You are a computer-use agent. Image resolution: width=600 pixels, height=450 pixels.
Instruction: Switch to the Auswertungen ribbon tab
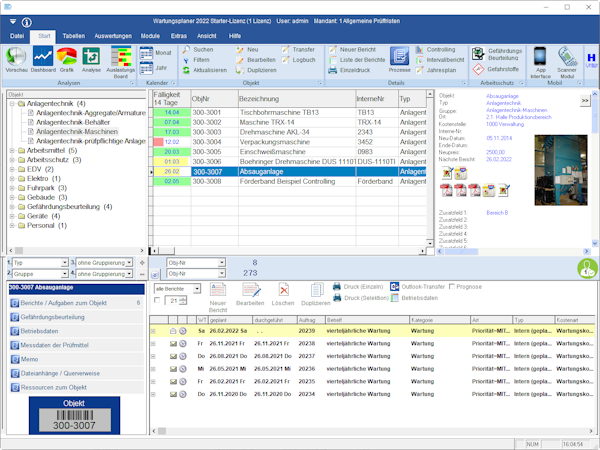113,36
